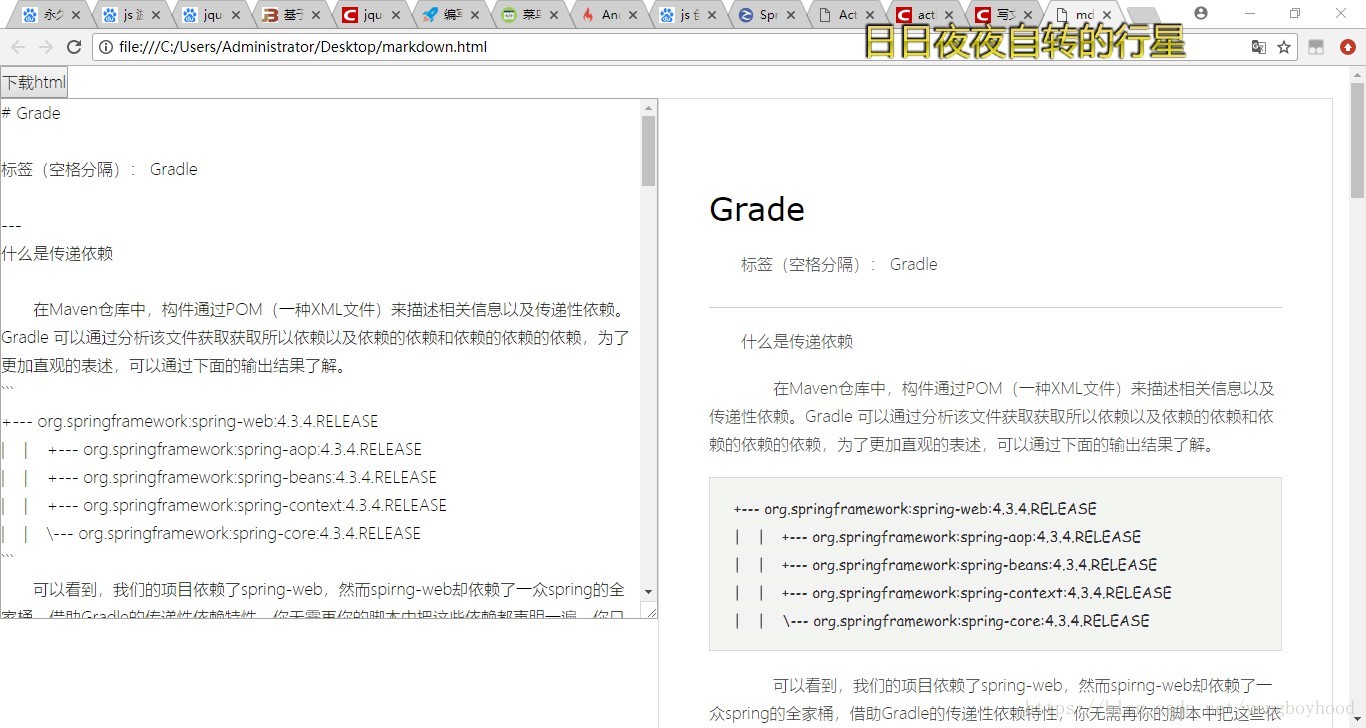1366x728 pixels.
Task: Minimize the Chrome window
Action: pyautogui.click(x=1250, y=13)
